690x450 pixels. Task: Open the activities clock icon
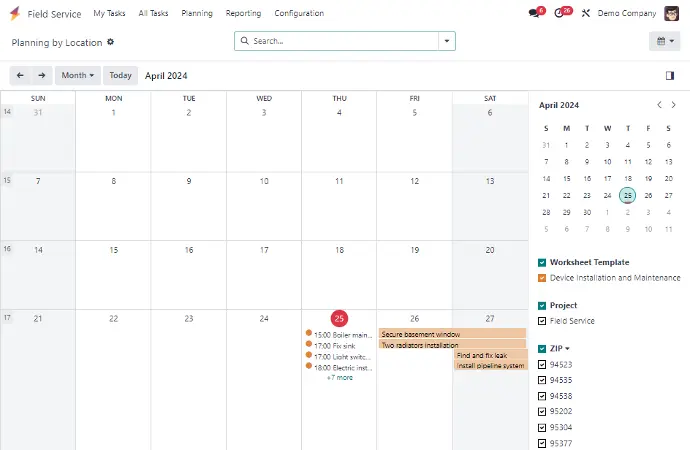pyautogui.click(x=561, y=14)
